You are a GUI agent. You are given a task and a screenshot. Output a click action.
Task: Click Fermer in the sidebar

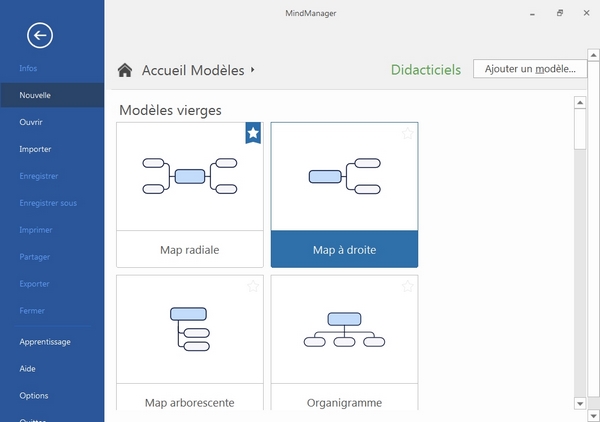pyautogui.click(x=32, y=311)
